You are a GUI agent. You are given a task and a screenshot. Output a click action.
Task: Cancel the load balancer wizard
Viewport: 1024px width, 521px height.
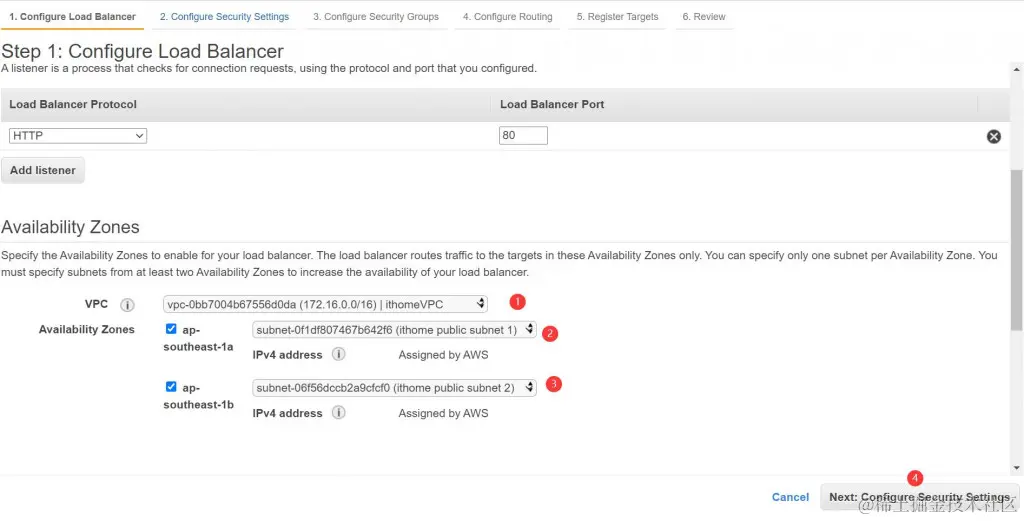click(x=790, y=497)
